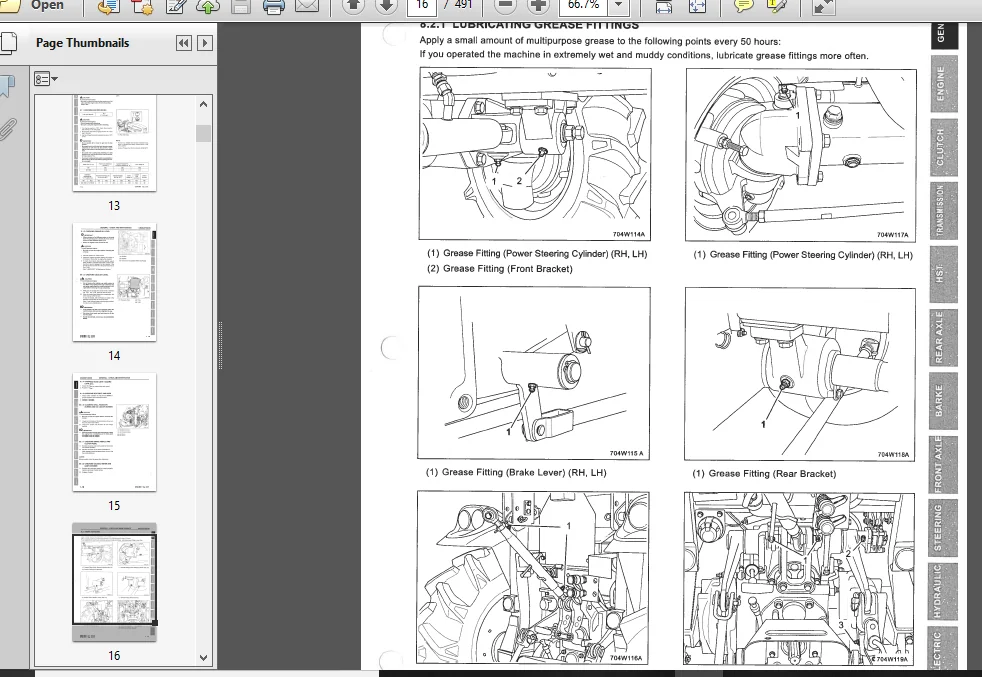Image resolution: width=982 pixels, height=677 pixels.
Task: Expand thumbnails panel with right arrow button
Action: point(204,43)
